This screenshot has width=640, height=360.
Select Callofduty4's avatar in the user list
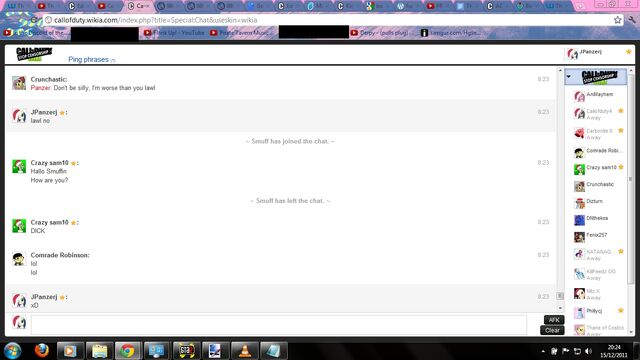(x=579, y=113)
